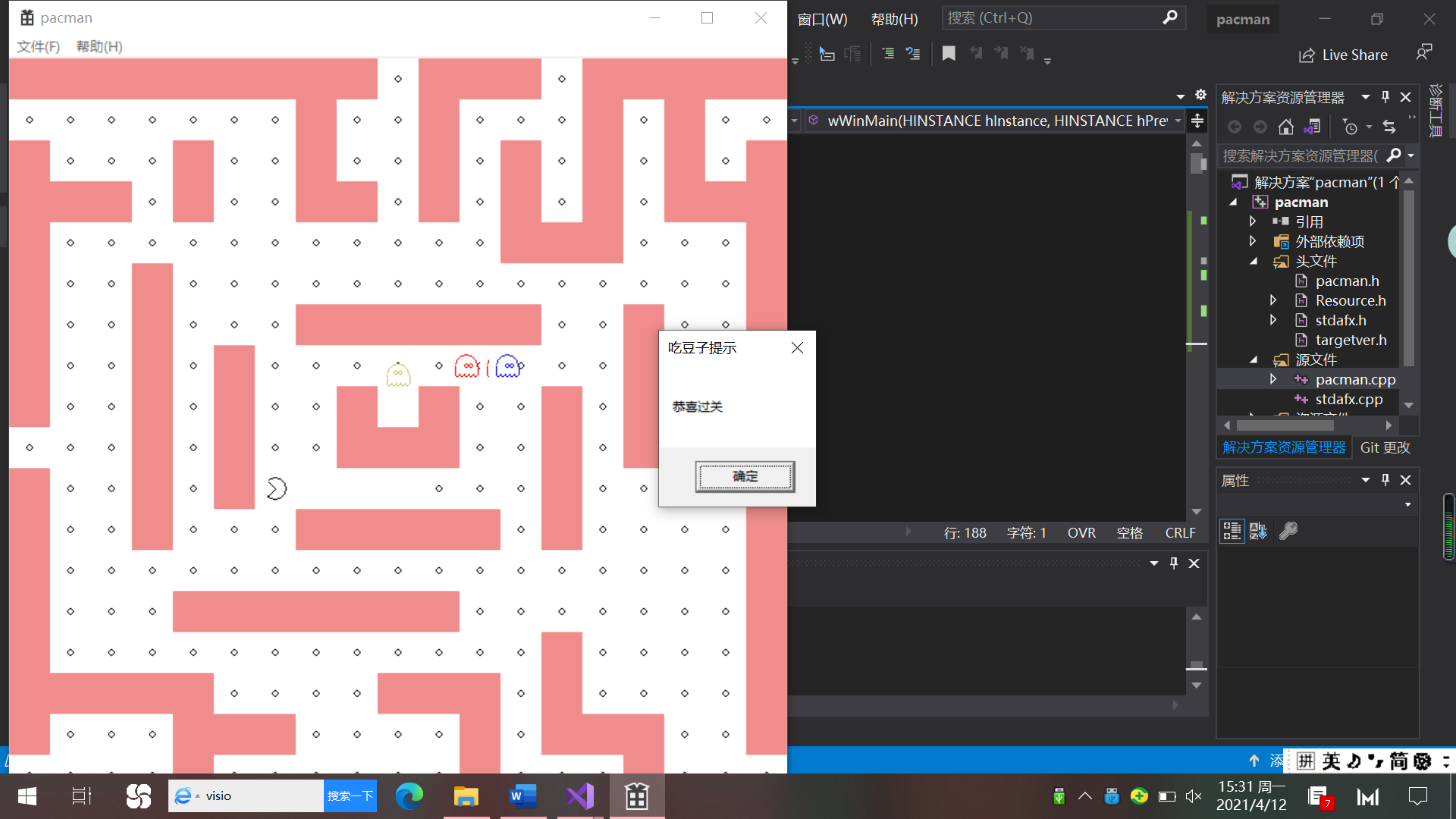1456x819 pixels.
Task: Open 诊断工具 side tab
Action: (x=1436, y=111)
